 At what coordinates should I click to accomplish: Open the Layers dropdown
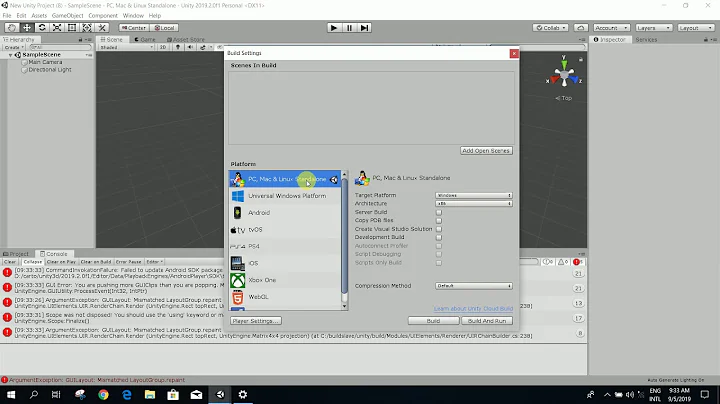pos(654,28)
